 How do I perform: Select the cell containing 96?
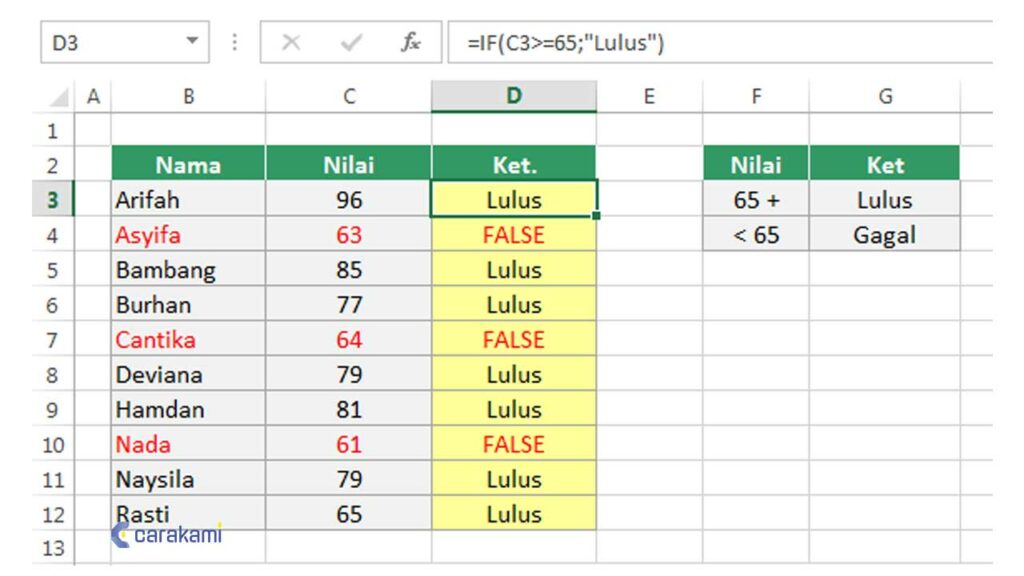pos(348,199)
